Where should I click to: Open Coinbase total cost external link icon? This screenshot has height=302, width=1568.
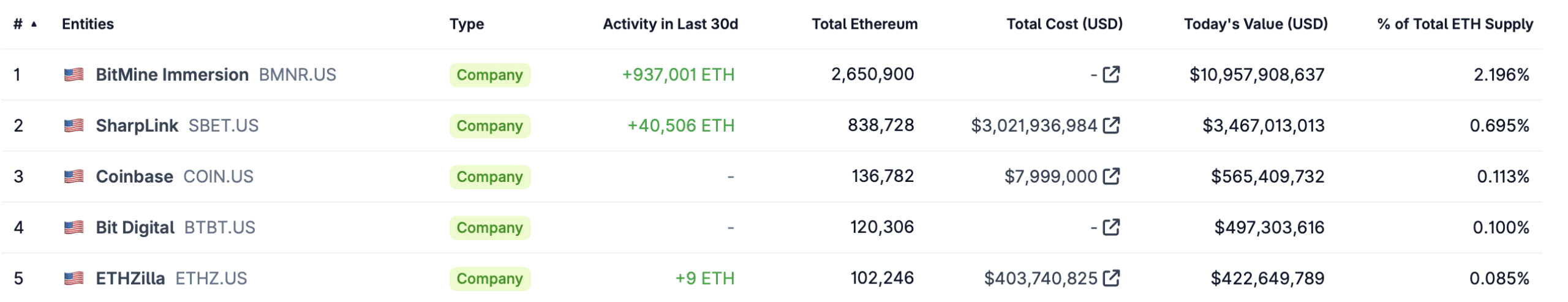click(x=1110, y=176)
